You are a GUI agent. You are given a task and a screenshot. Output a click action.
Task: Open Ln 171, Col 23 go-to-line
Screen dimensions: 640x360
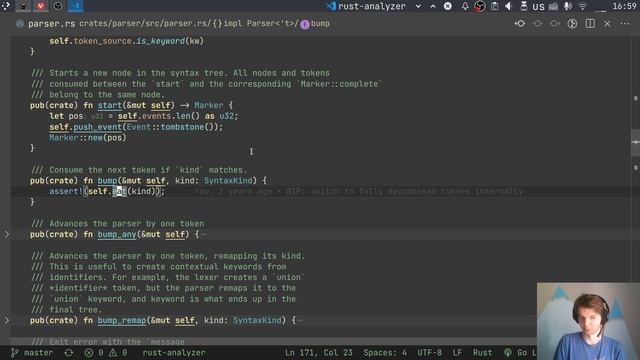point(318,353)
